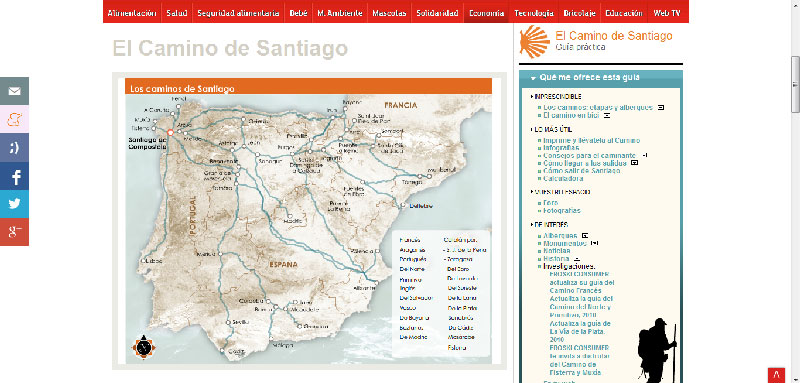Select De Madrid route in map legend

point(413,337)
